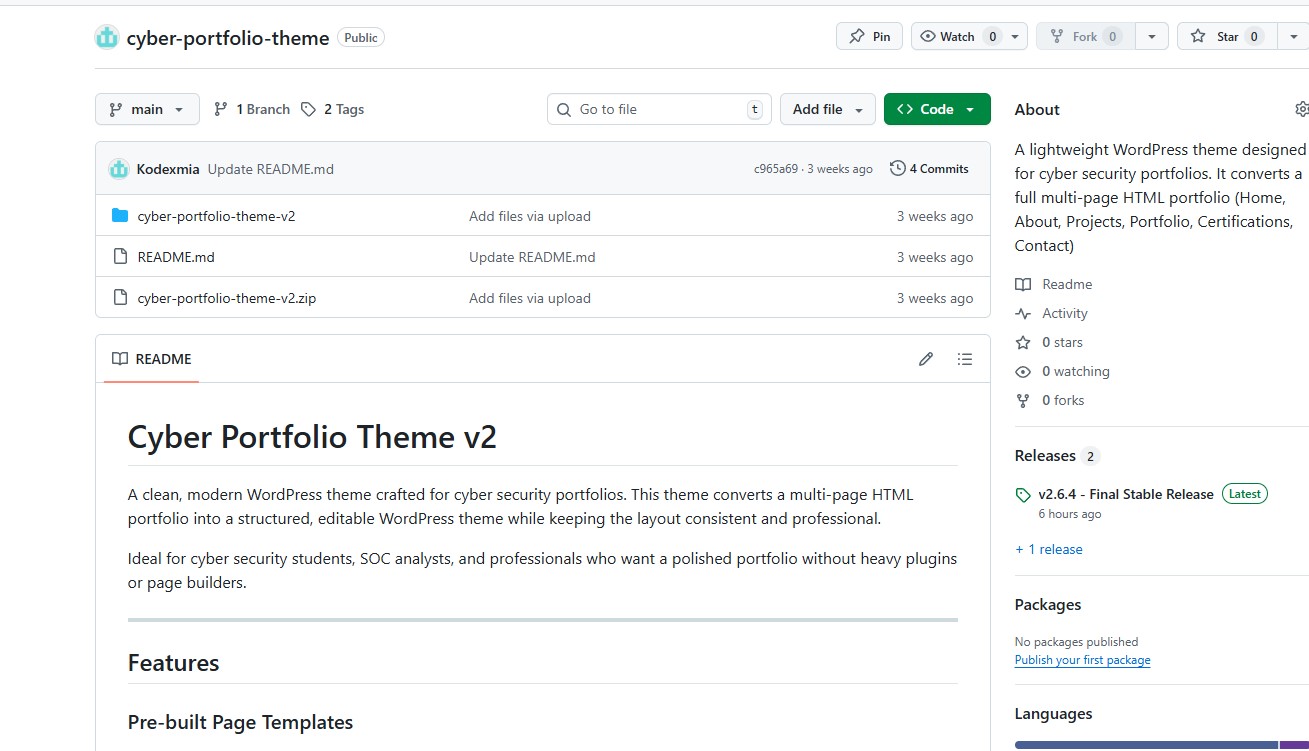
Task: Click the repository owner avatar beside title
Action: [107, 37]
